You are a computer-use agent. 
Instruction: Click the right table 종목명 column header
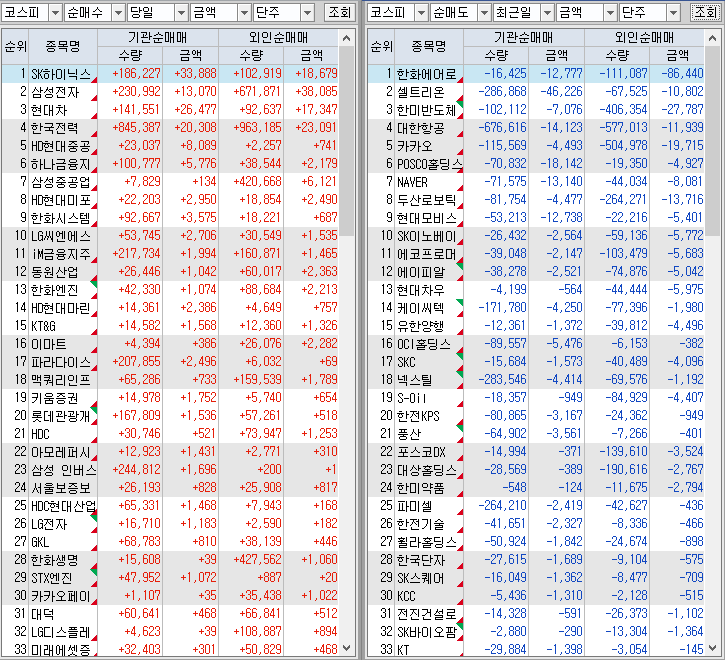(x=429, y=46)
